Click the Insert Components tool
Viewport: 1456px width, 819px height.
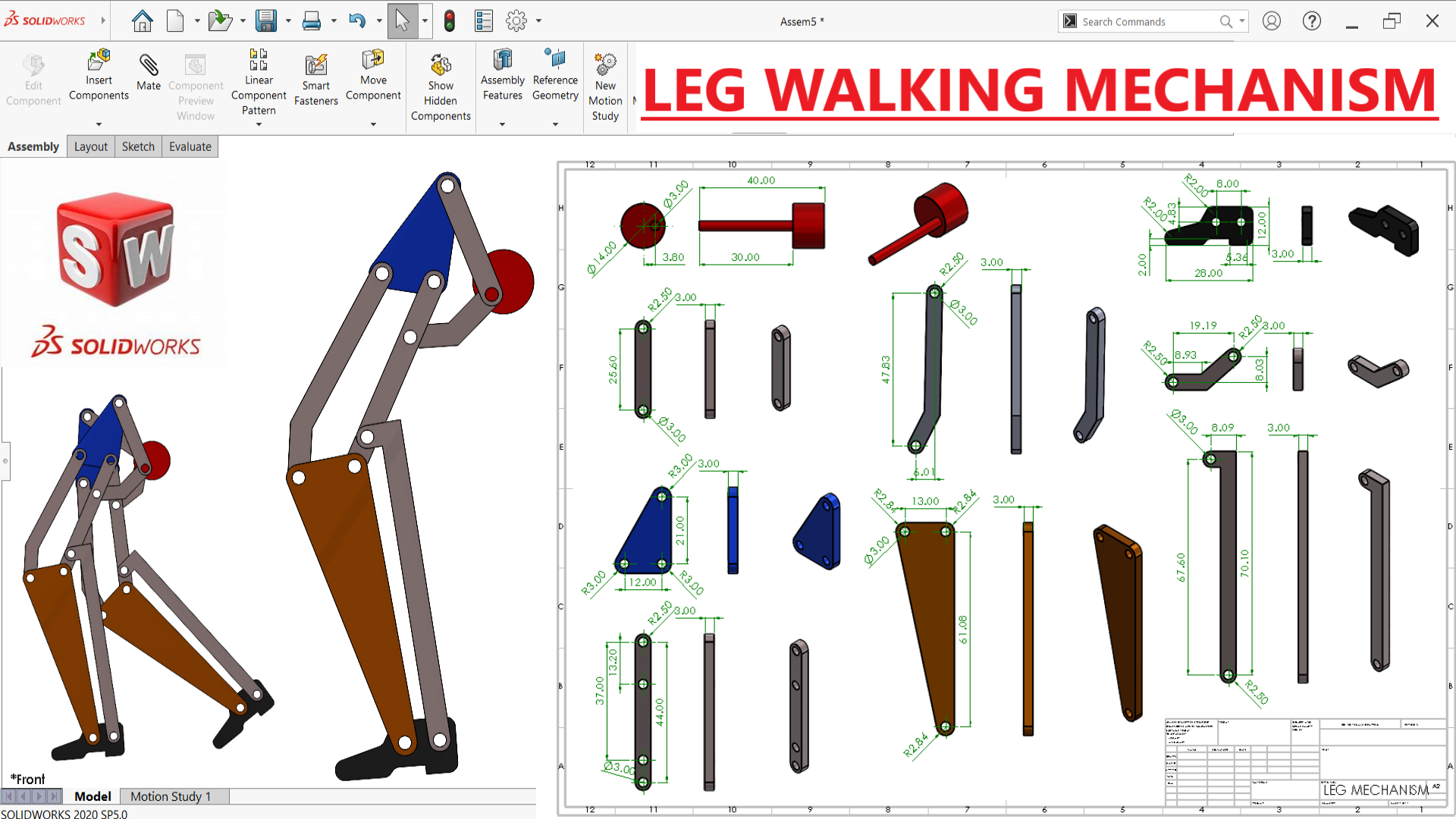[99, 74]
